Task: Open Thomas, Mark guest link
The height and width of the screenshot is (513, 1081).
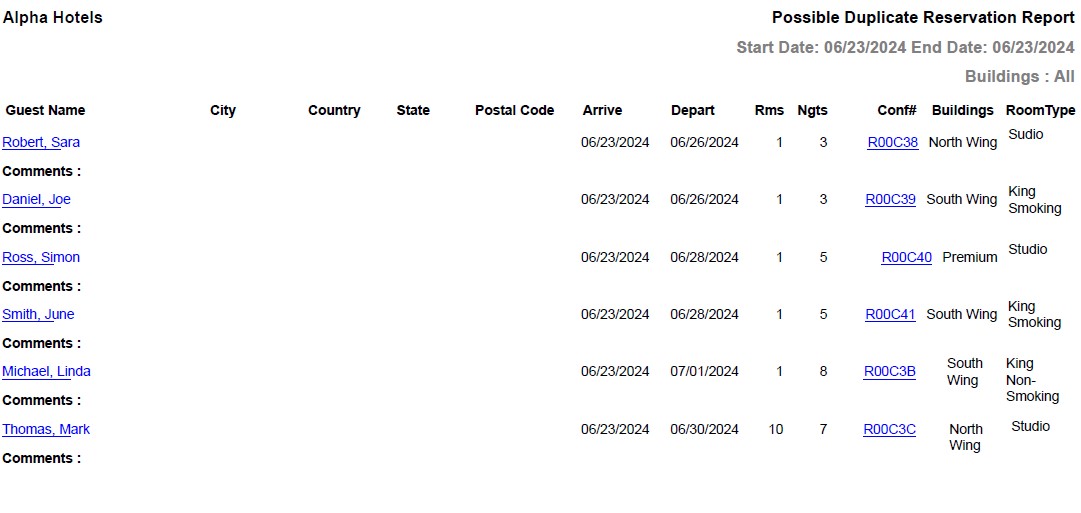Action: click(x=46, y=429)
